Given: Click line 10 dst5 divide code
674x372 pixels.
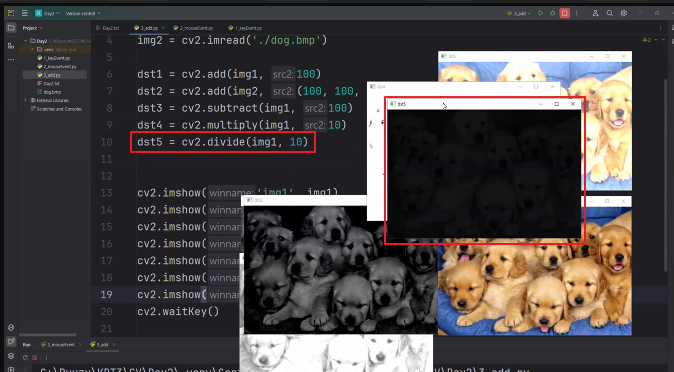Looking at the screenshot, I should click(x=223, y=142).
